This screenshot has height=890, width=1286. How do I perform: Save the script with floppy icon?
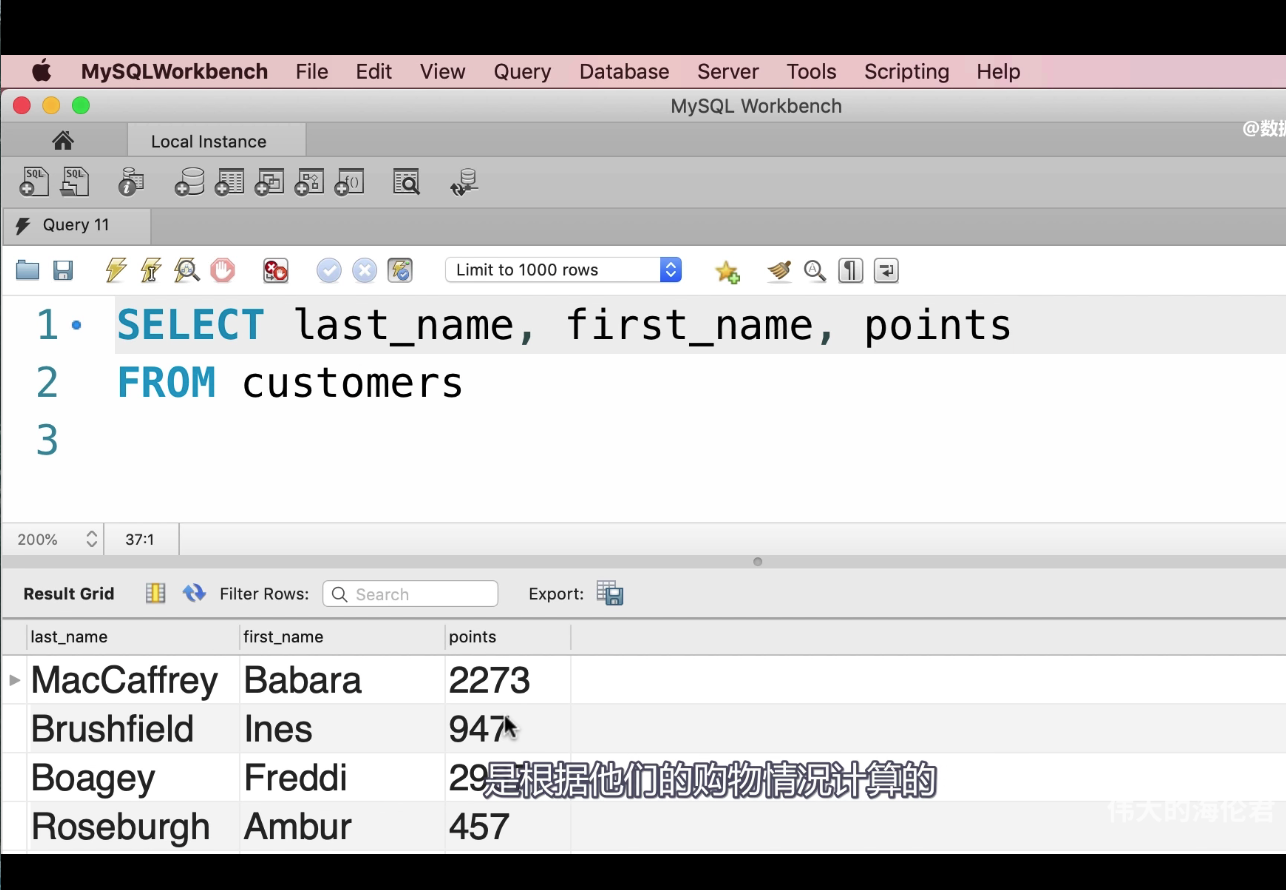tap(63, 270)
